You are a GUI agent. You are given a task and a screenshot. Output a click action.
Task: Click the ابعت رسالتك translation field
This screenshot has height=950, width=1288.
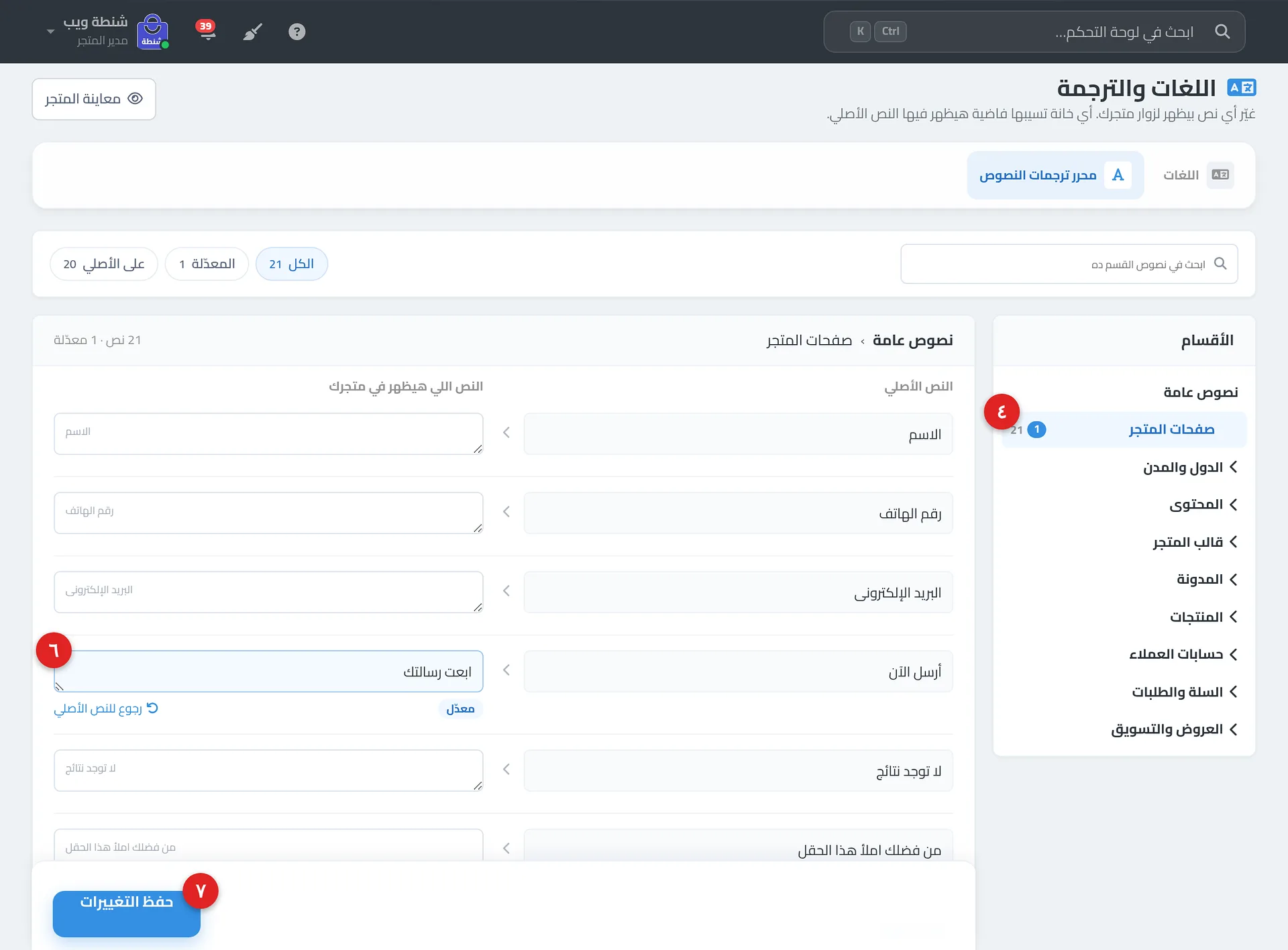[268, 671]
